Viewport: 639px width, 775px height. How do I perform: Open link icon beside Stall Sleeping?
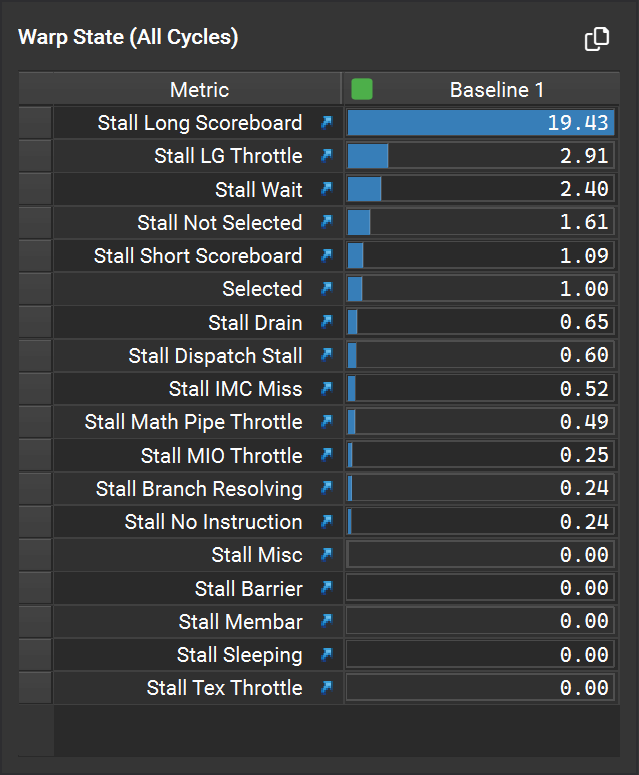pyautogui.click(x=327, y=654)
